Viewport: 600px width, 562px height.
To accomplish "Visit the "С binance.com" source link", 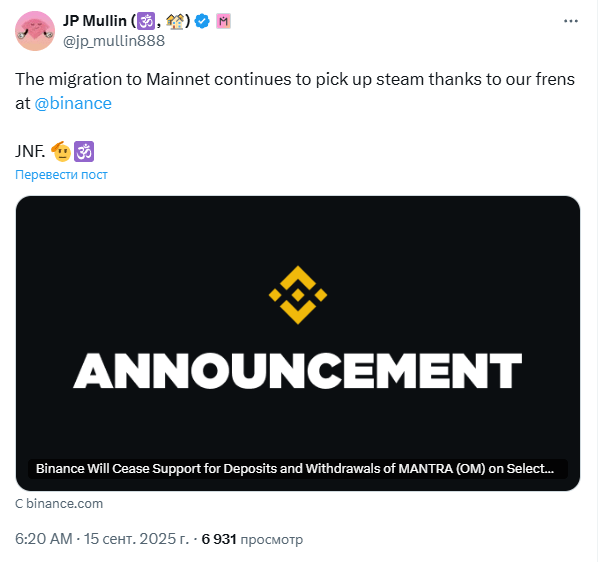I will click(59, 503).
